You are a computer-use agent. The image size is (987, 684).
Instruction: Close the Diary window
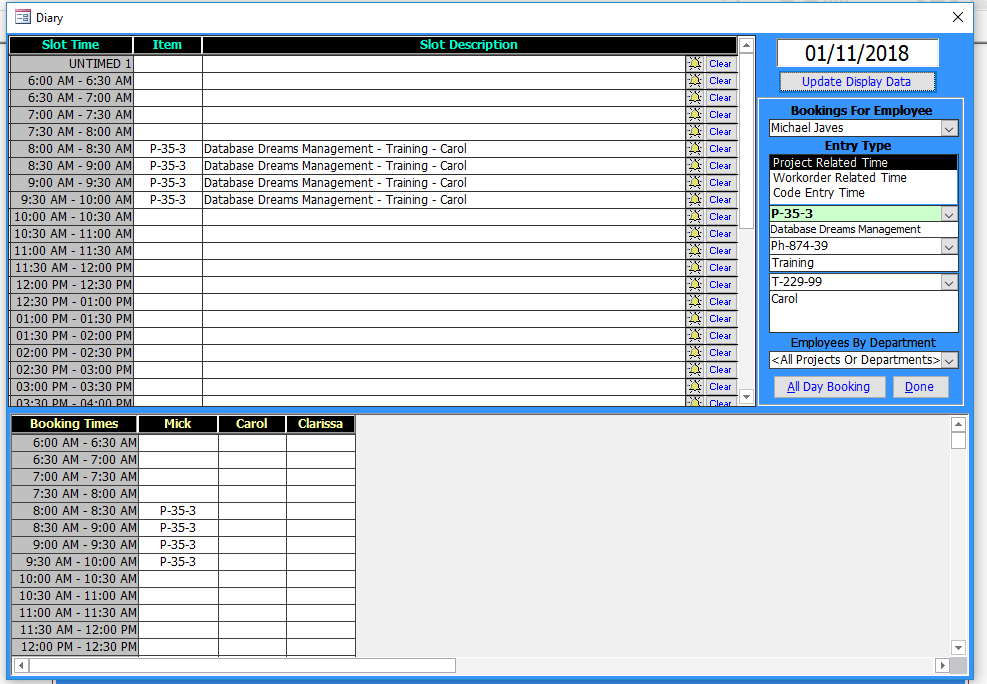(x=957, y=17)
